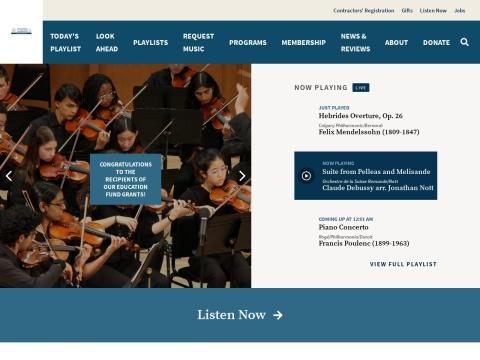Click Claude Debussy arr. Jonathan Nott text

tap(378, 188)
